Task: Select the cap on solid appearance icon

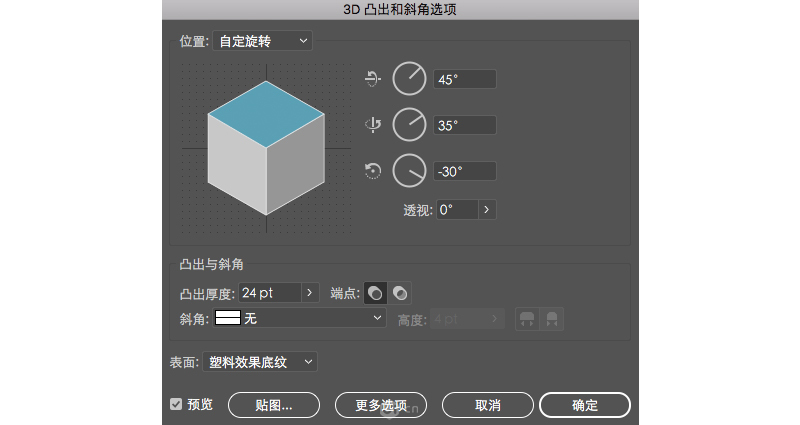Action: tap(374, 293)
